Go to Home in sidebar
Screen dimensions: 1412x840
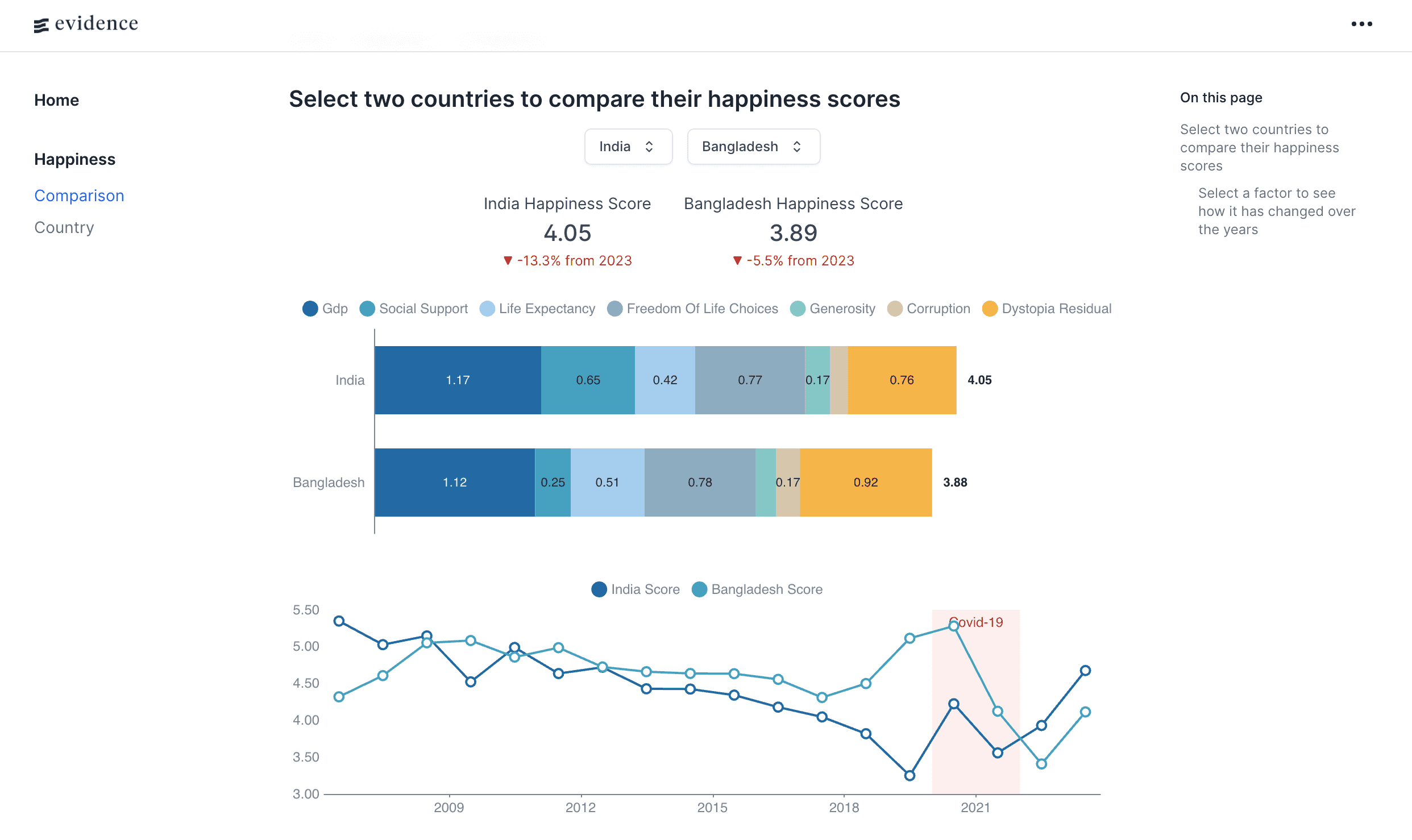[56, 100]
